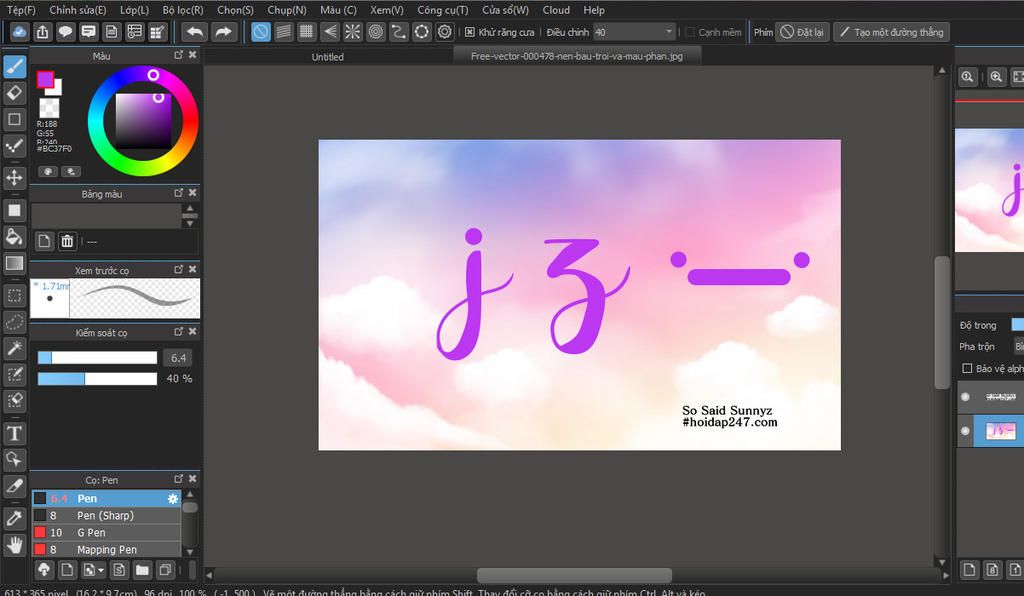Hide the top layer using its visibility dot
This screenshot has height=596, width=1024.
click(965, 396)
